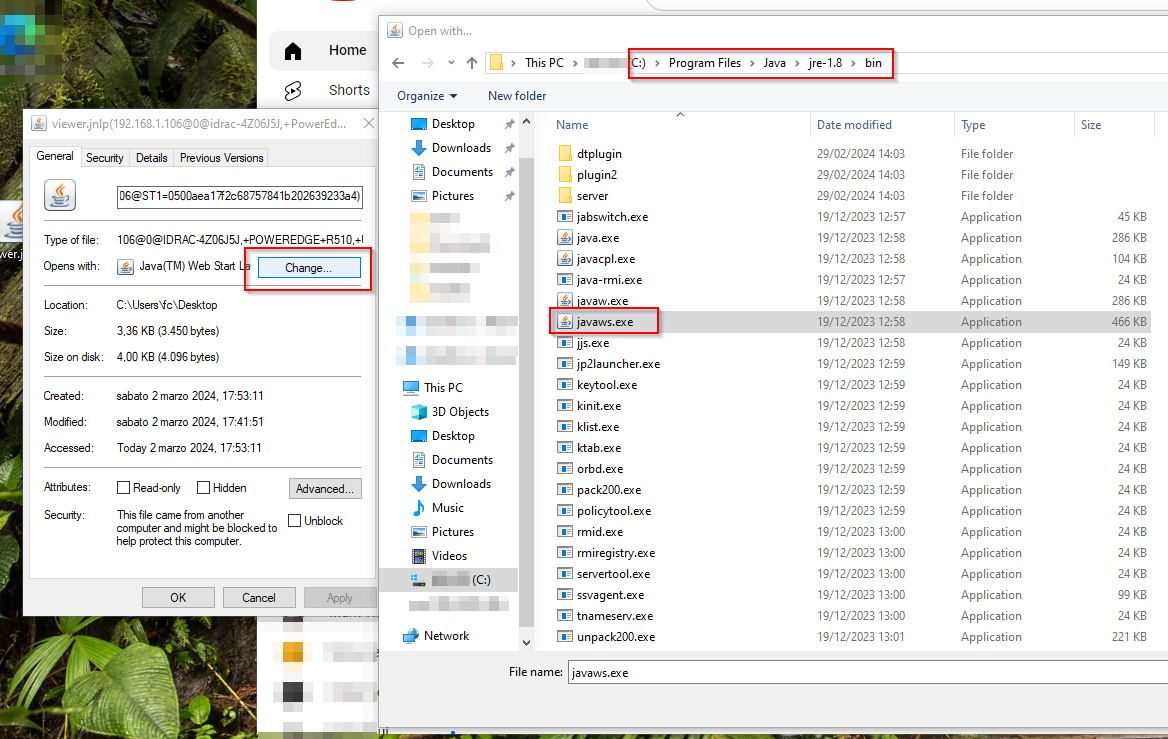Click the Documents quick access icon
1168x739 pixels.
(x=419, y=171)
